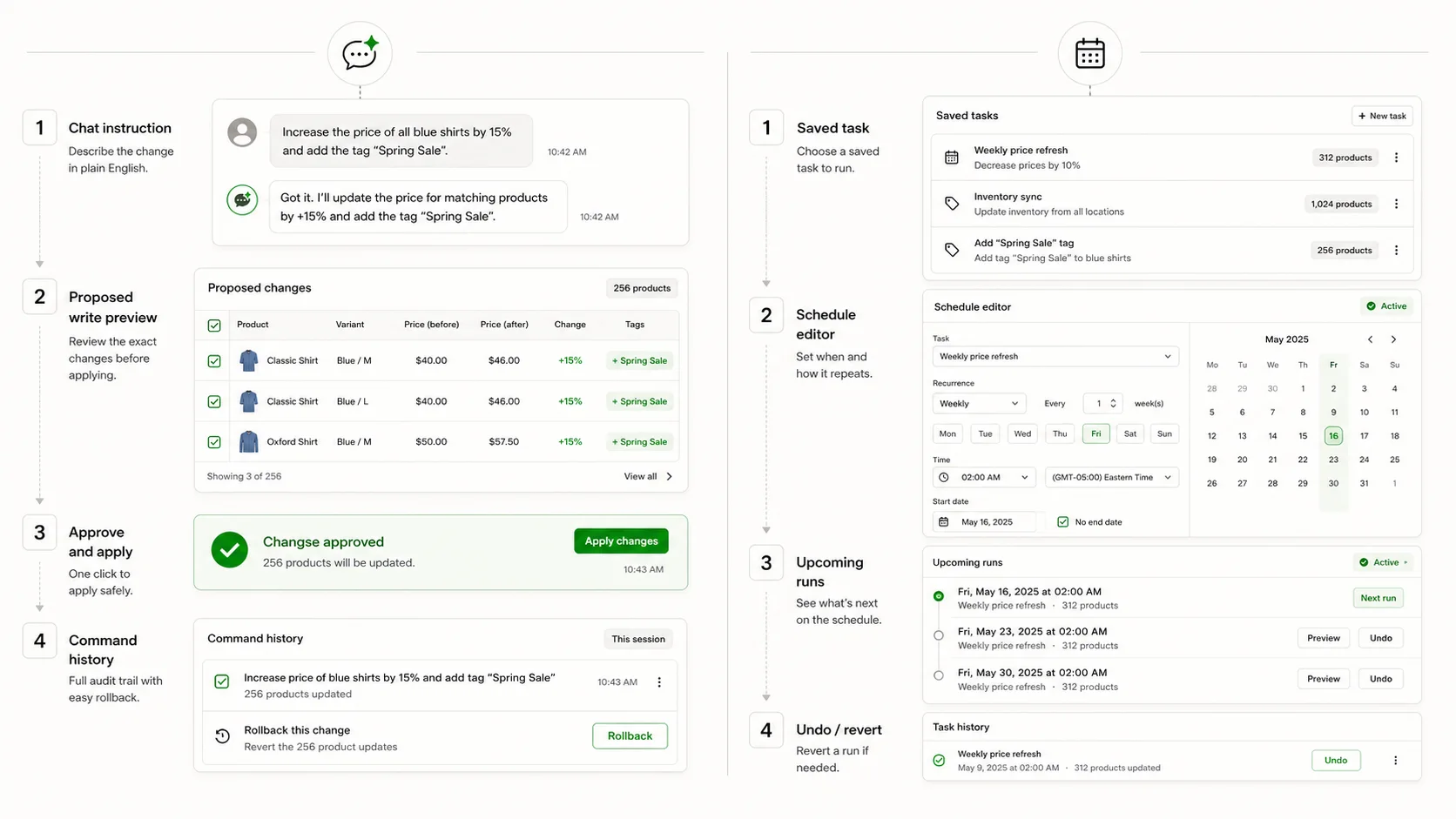The width and height of the screenshot is (1456, 819).
Task: Preview the May 30 run
Action: pos(1324,679)
